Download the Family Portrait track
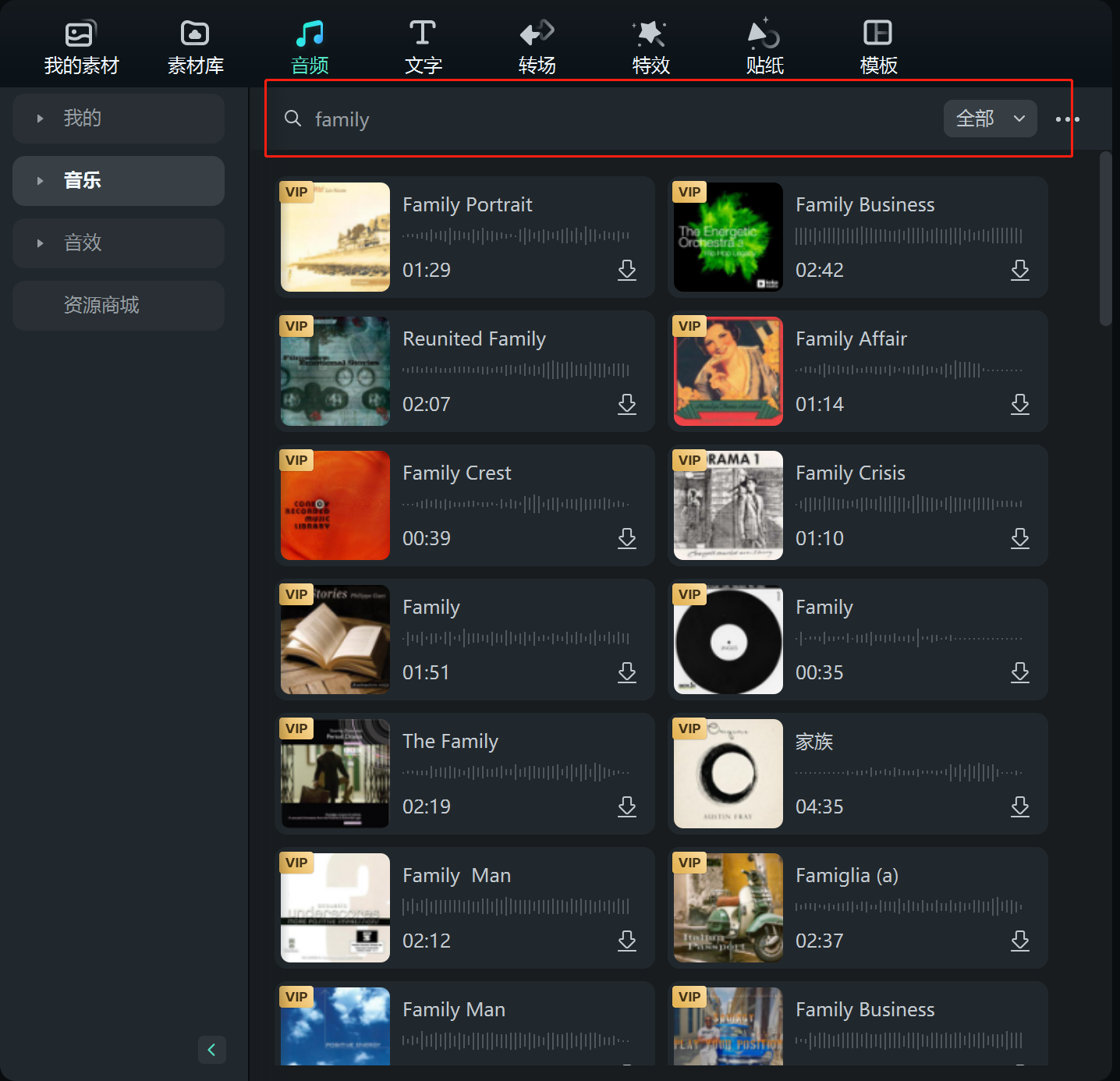The width and height of the screenshot is (1120, 1081). point(627,270)
